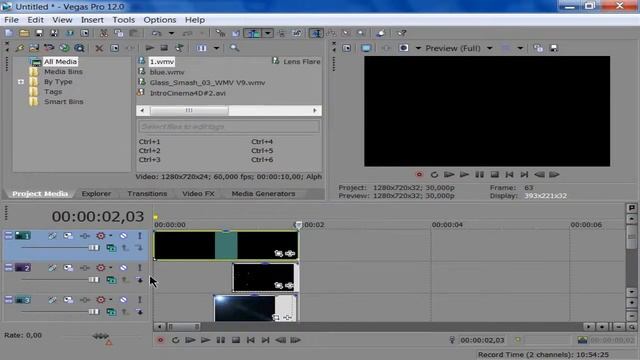This screenshot has height=360, width=640.
Task: Select the Media Bins folder
Action: click(63, 71)
